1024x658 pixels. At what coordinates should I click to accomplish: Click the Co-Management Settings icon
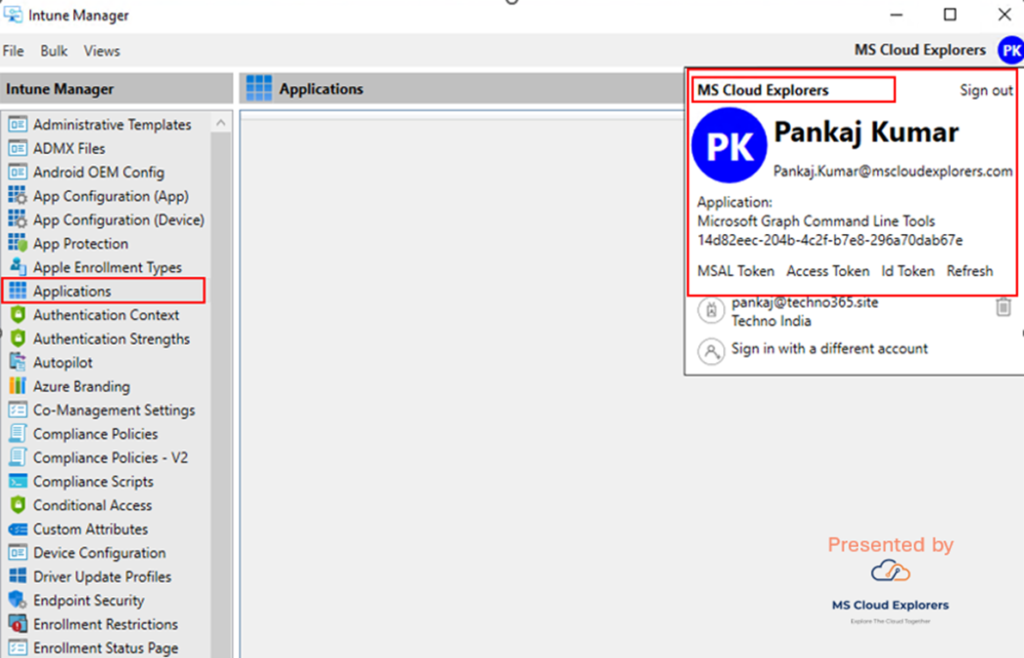click(x=18, y=410)
